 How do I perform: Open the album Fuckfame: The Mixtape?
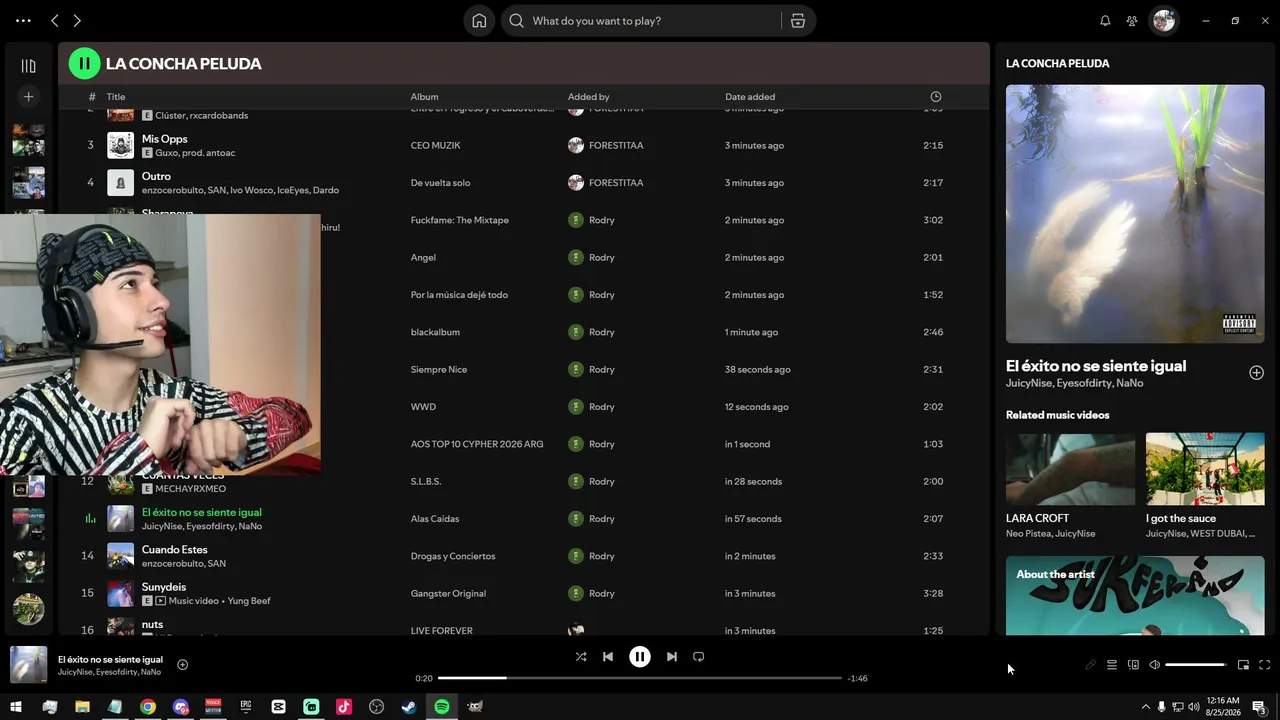pyautogui.click(x=460, y=220)
